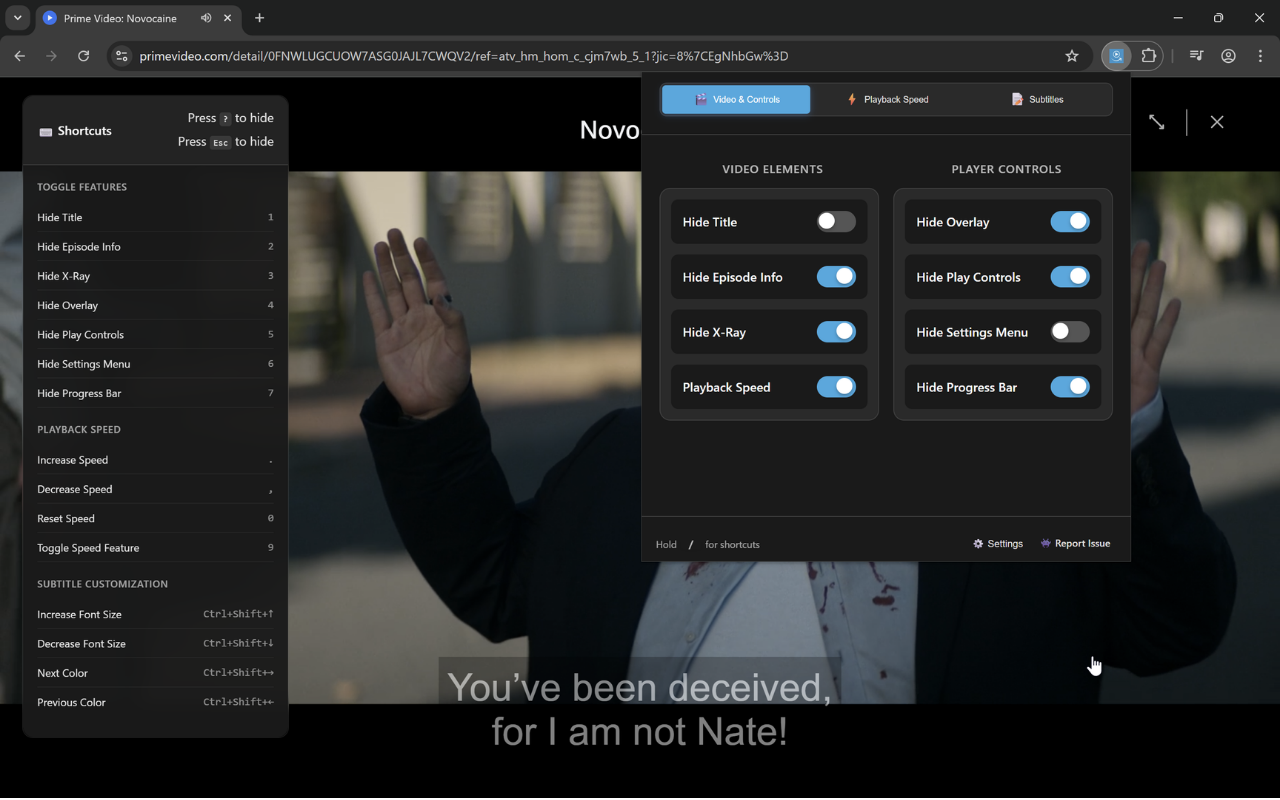Disable the Hide X-Ray toggle
Image resolution: width=1280 pixels, height=800 pixels.
(x=837, y=331)
